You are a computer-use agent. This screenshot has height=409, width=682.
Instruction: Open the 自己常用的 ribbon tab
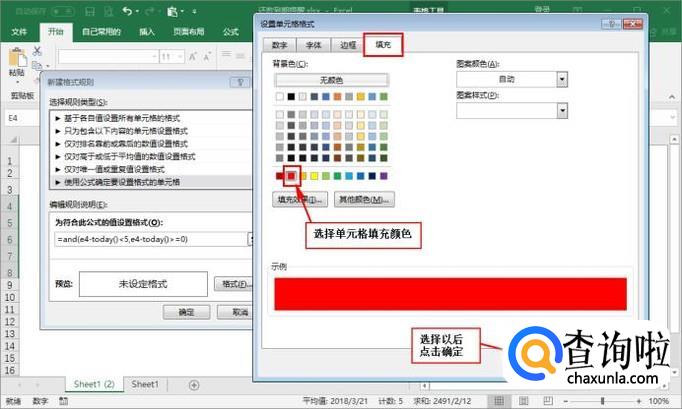point(101,32)
